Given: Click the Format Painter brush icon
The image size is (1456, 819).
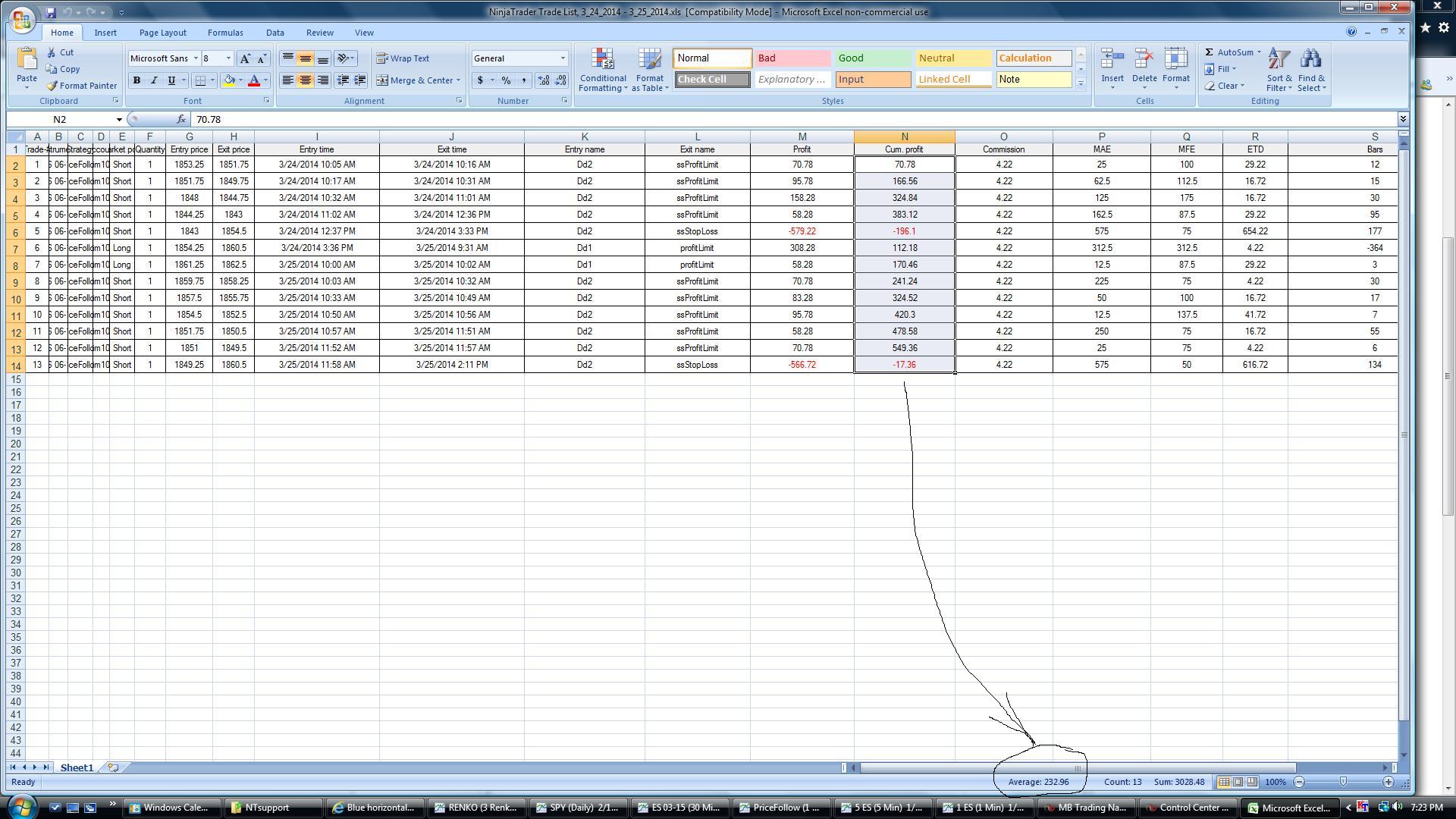Looking at the screenshot, I should pyautogui.click(x=52, y=86).
